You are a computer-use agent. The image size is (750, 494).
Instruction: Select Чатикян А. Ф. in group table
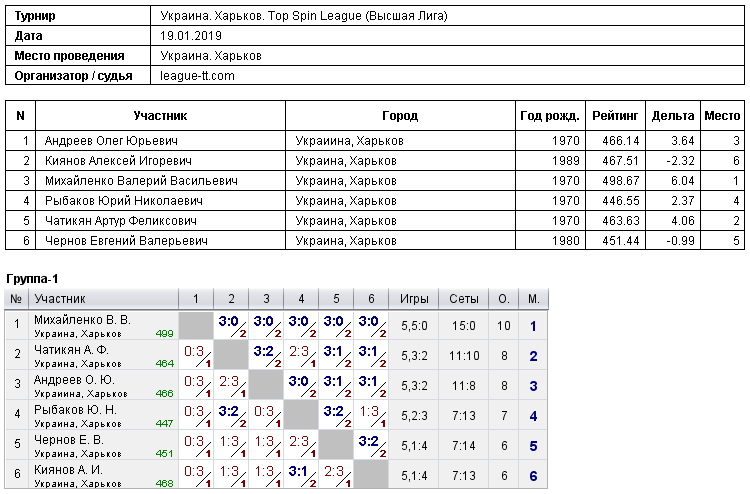[71, 350]
